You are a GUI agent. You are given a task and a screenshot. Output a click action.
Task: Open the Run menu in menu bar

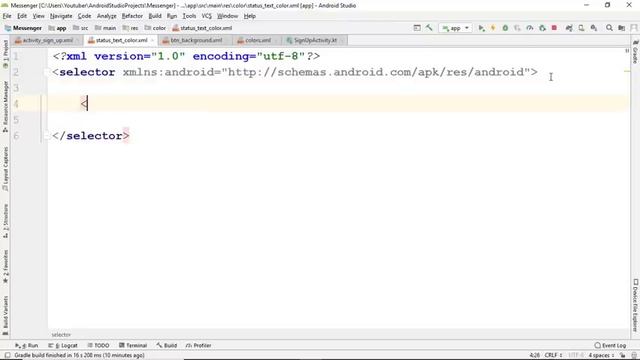pyautogui.click(x=172, y=16)
